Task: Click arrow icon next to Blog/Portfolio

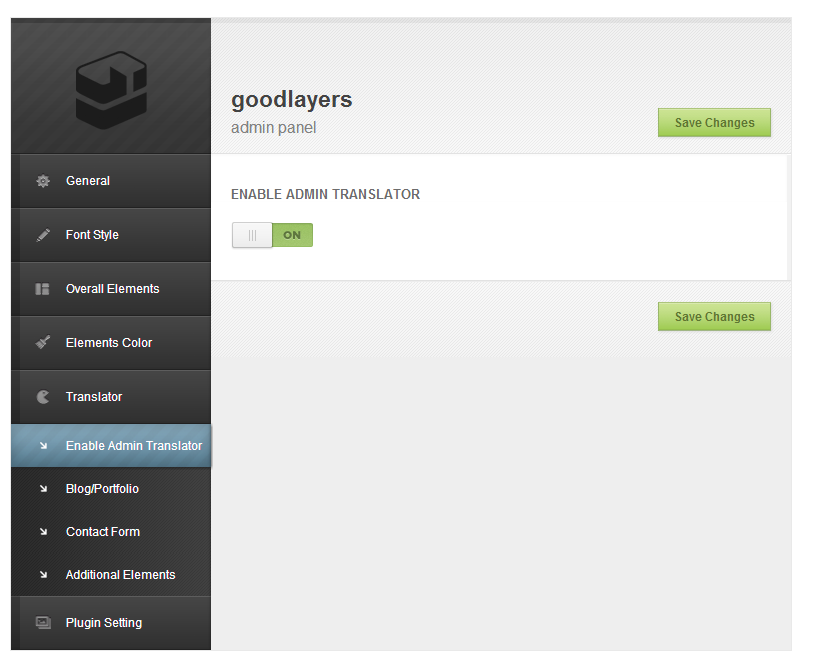Action: [44, 489]
